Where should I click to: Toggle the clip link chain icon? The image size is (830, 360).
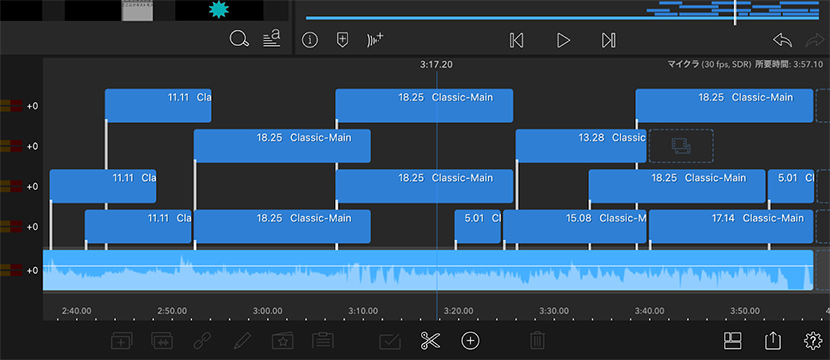[x=202, y=340]
